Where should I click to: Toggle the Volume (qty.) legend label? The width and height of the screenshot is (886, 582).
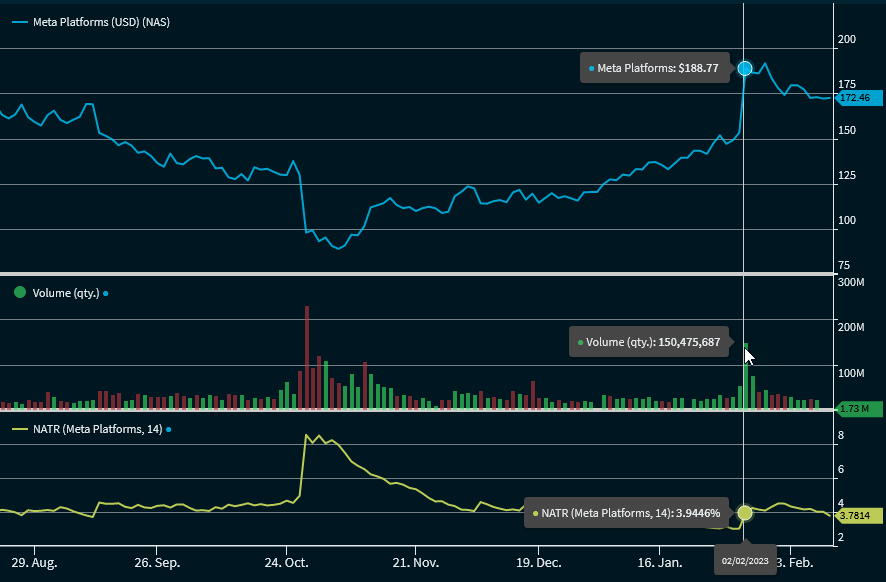(66, 293)
